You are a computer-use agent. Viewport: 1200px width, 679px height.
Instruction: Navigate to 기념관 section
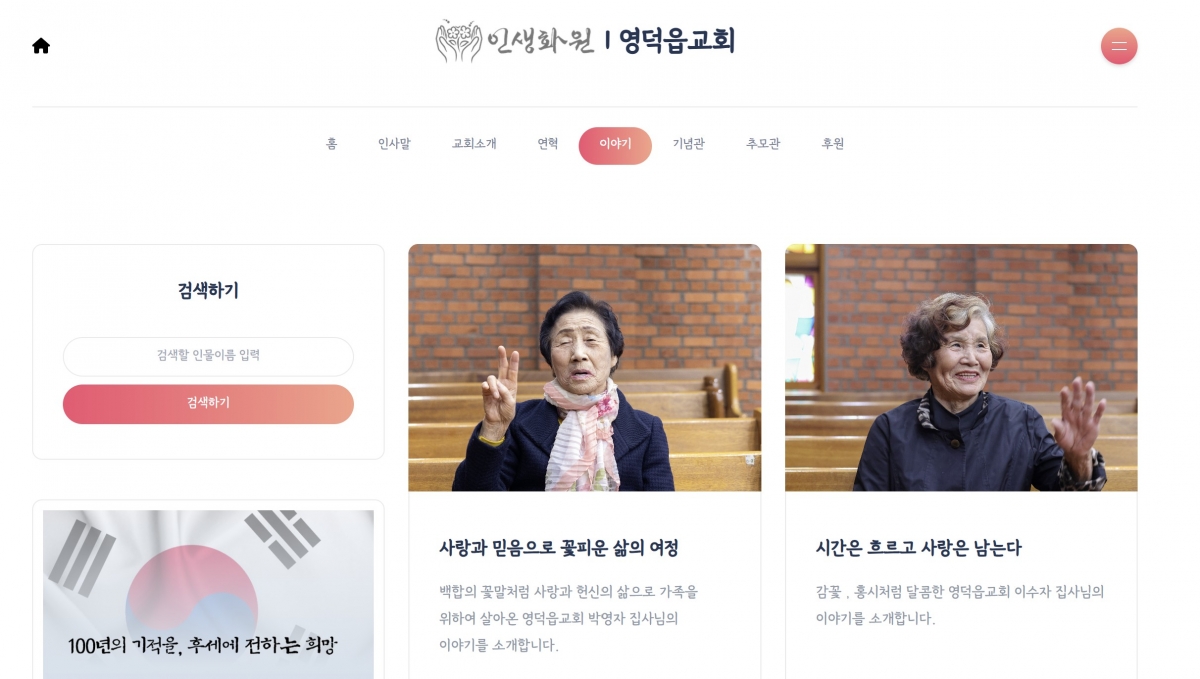pyautogui.click(x=689, y=144)
